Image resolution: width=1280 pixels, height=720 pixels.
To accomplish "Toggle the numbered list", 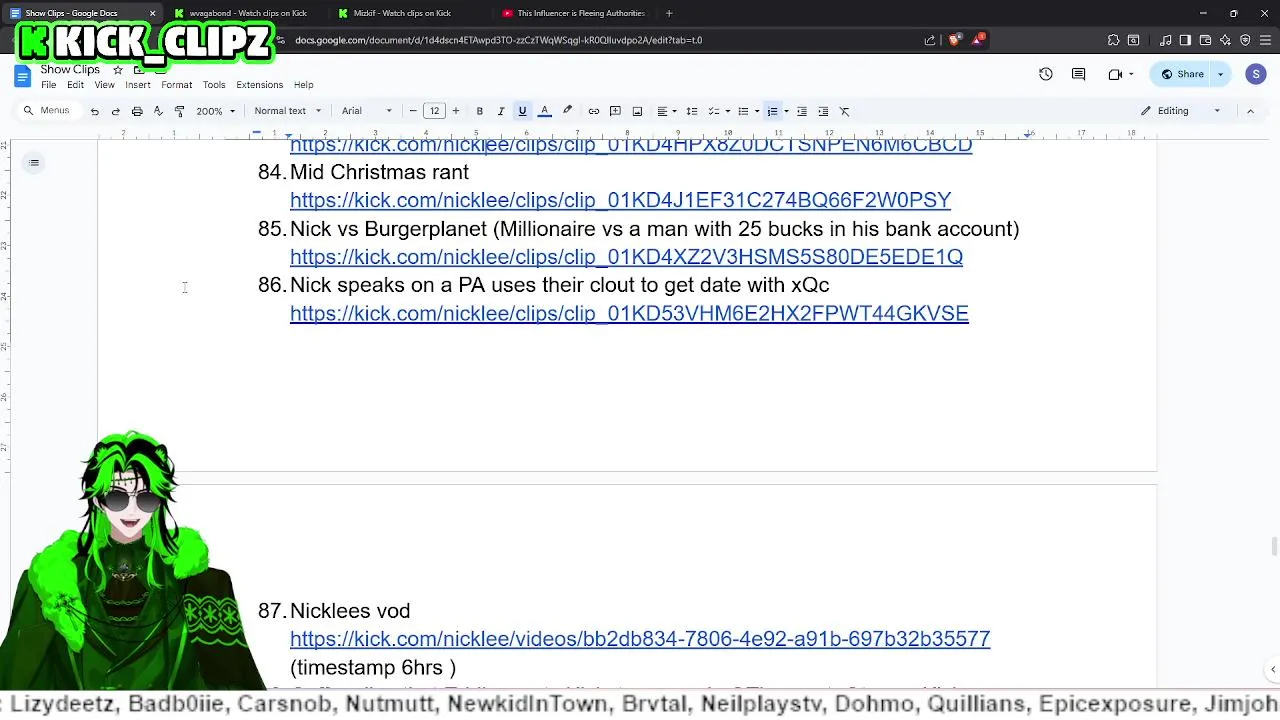I will point(772,111).
